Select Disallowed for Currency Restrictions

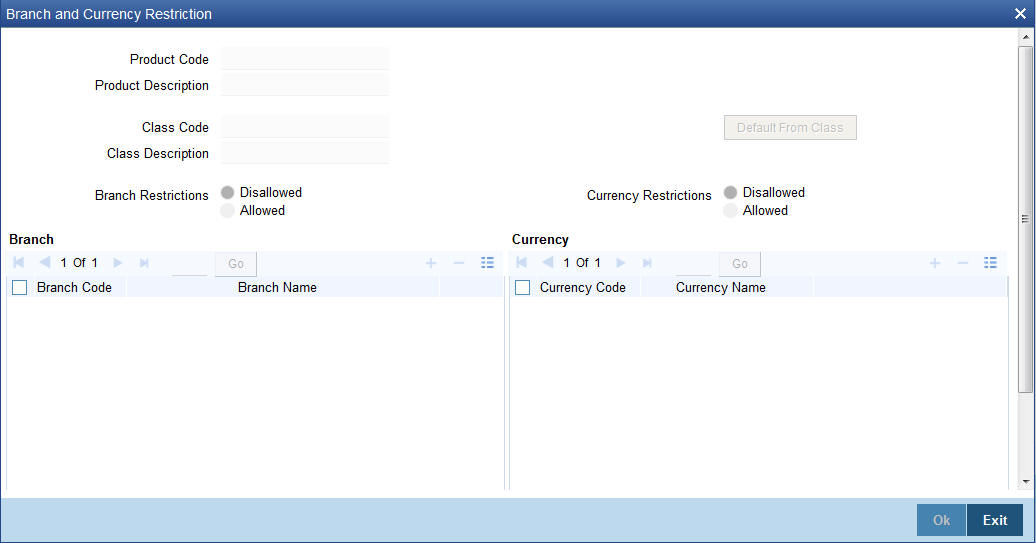(730, 192)
